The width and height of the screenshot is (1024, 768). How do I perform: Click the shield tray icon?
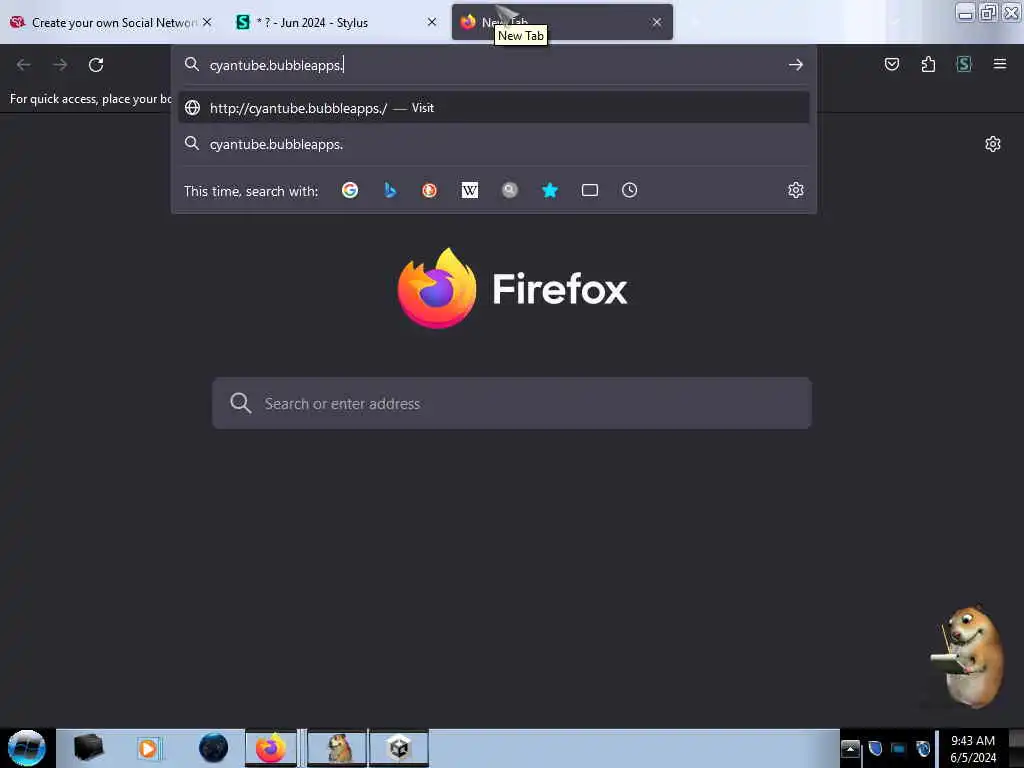coord(875,748)
